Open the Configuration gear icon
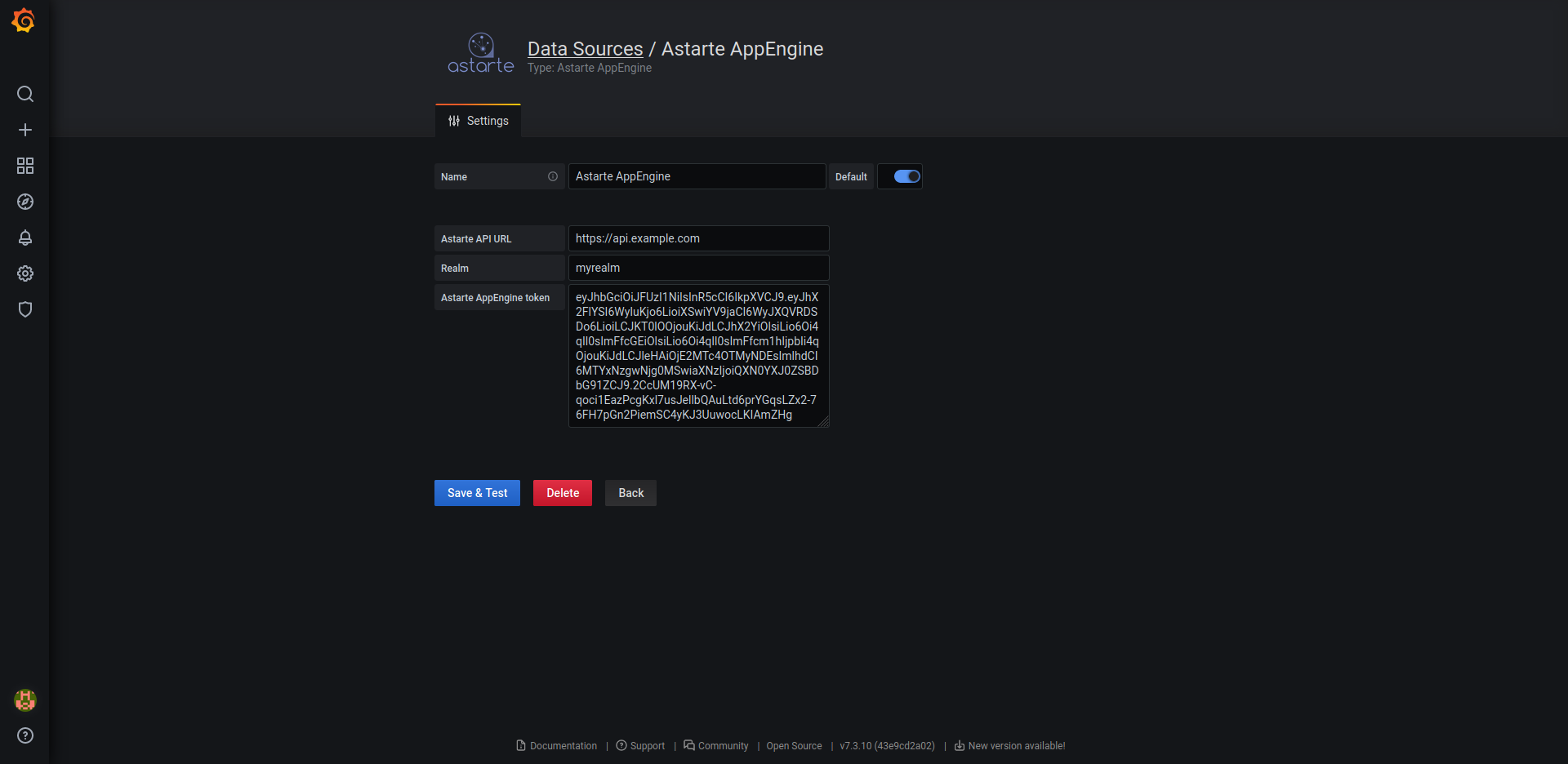The width and height of the screenshot is (1568, 764). (25, 273)
